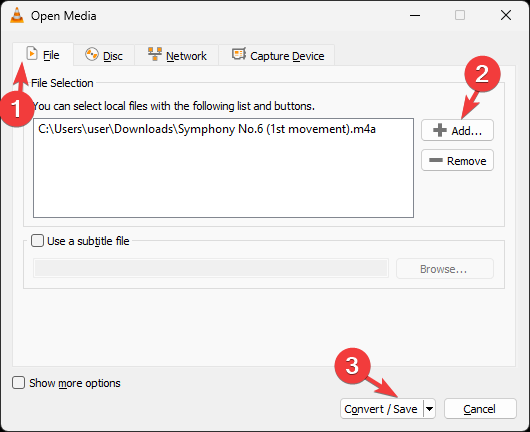Tick the 'Show more options' checkbox
The image size is (530, 432).
coord(18,383)
